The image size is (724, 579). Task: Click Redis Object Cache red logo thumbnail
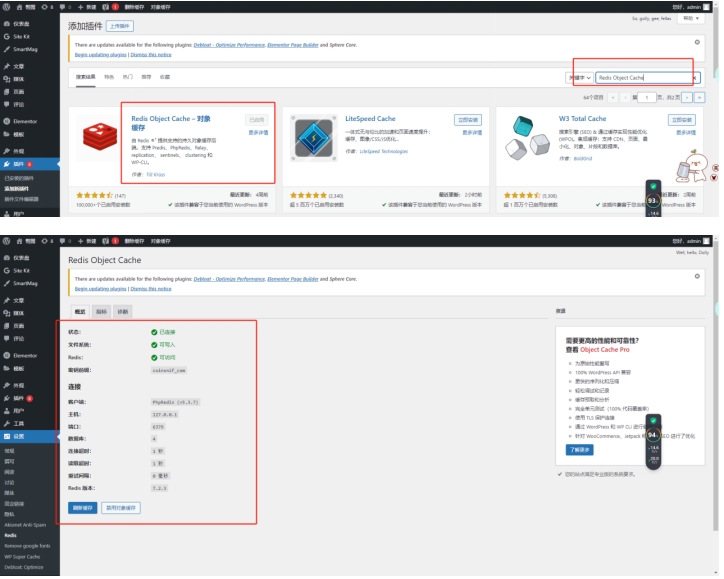[x=99, y=138]
